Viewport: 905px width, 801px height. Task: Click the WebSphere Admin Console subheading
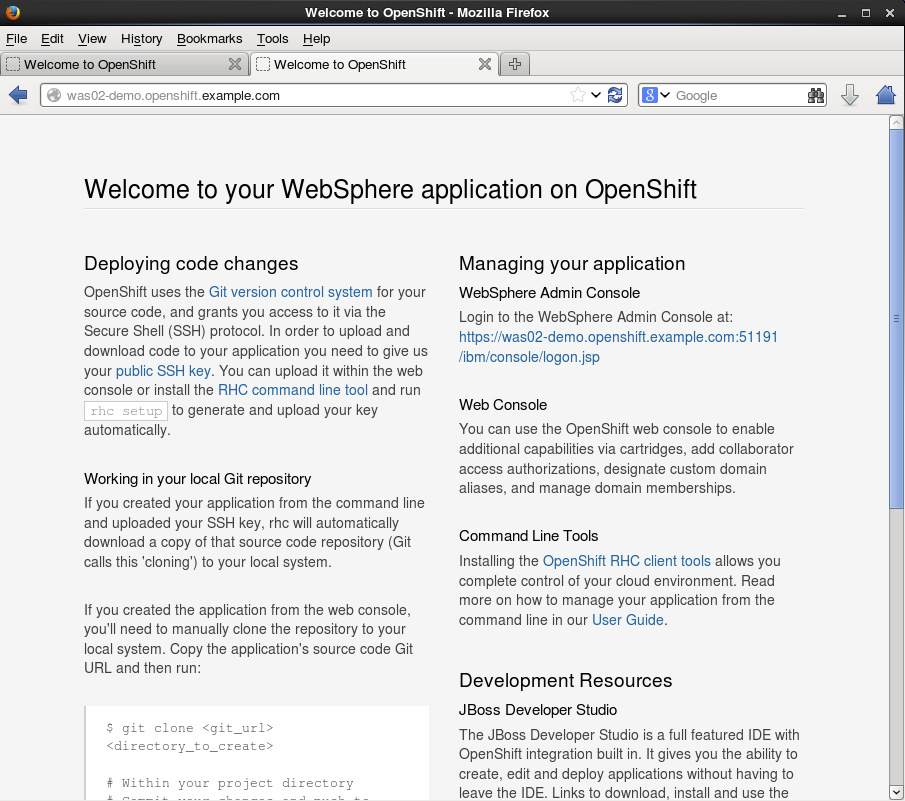click(549, 293)
